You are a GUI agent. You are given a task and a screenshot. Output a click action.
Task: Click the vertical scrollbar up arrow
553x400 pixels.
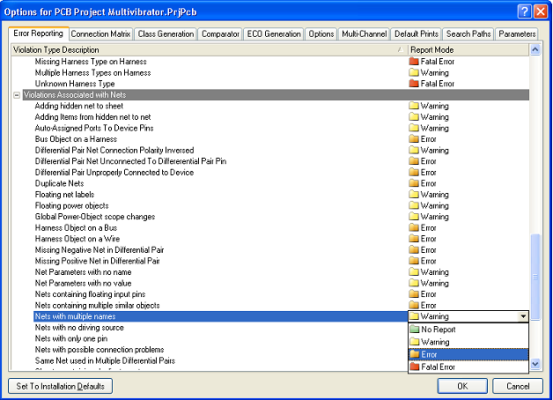tap(535, 50)
